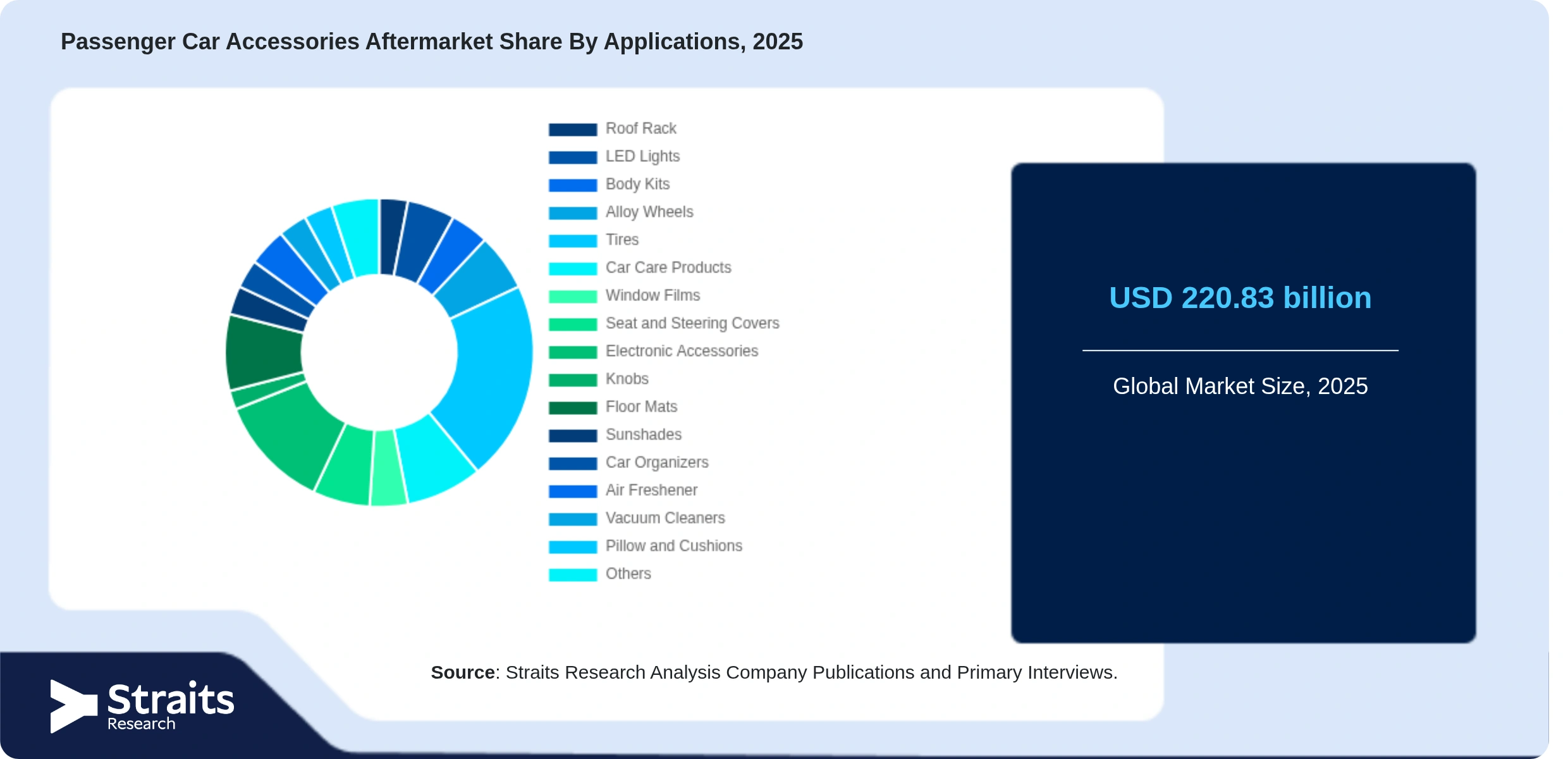The height and width of the screenshot is (759, 1568).
Task: Click the Knobs legend color swatch
Action: 573,380
